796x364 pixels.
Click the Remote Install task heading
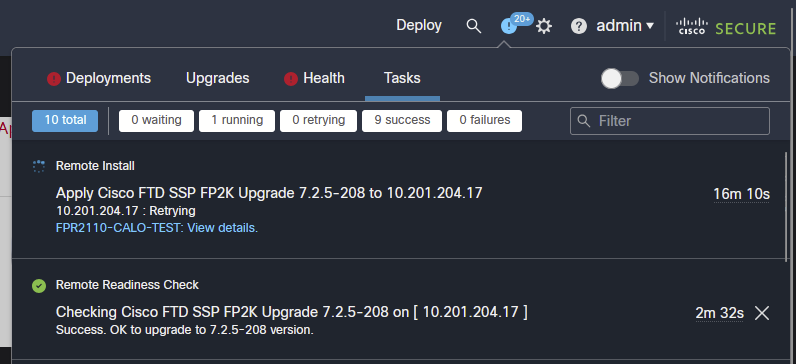coord(95,166)
